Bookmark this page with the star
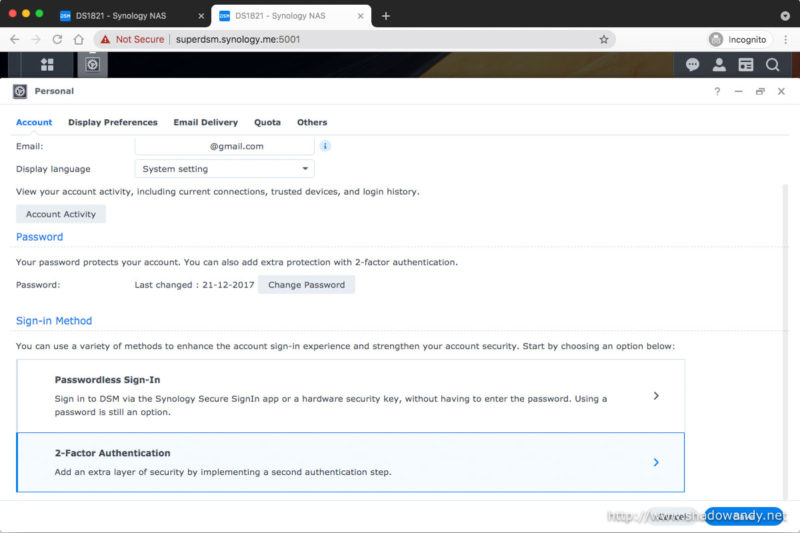Screen dimensions: 800x533 point(604,39)
